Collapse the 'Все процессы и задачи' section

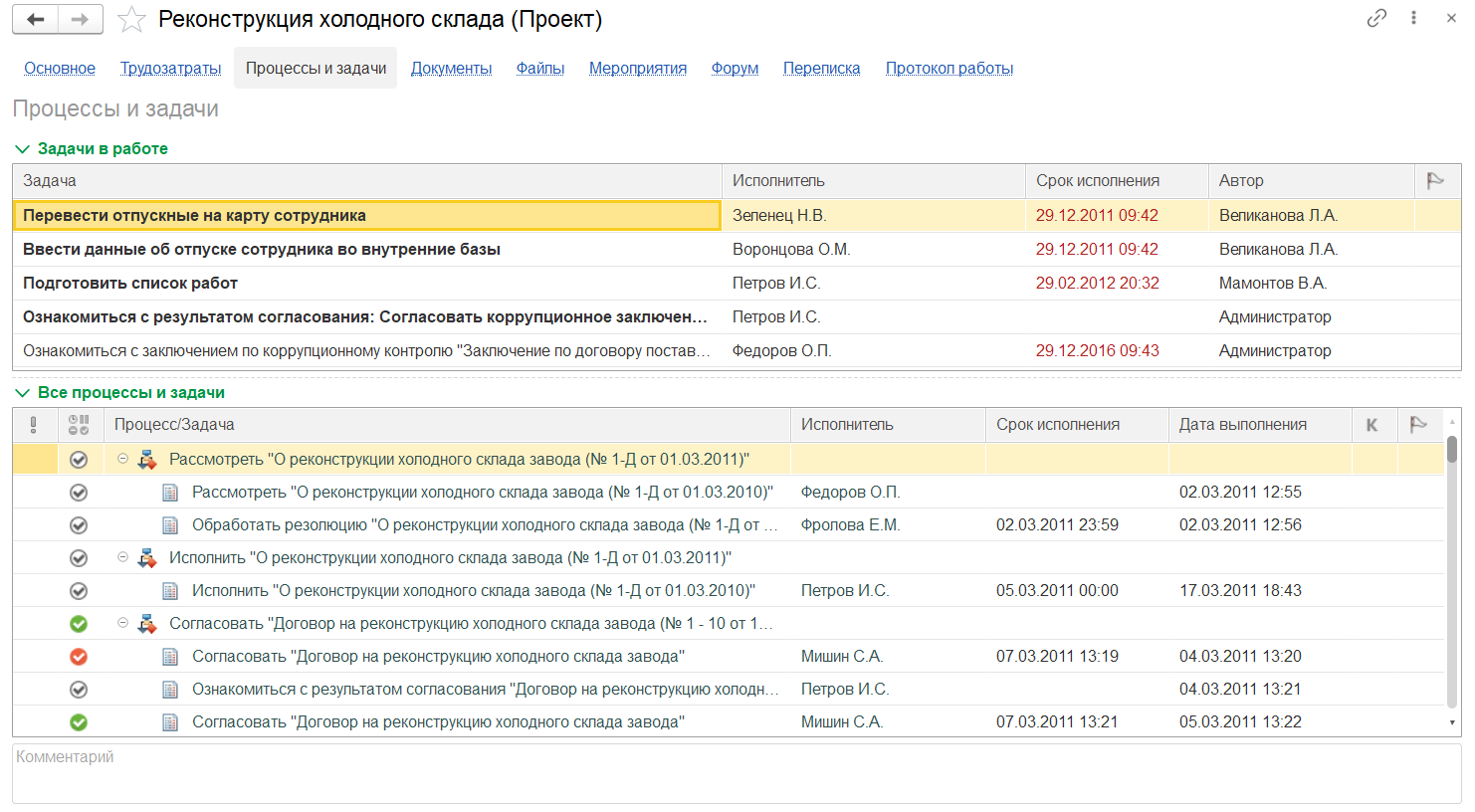(x=22, y=393)
